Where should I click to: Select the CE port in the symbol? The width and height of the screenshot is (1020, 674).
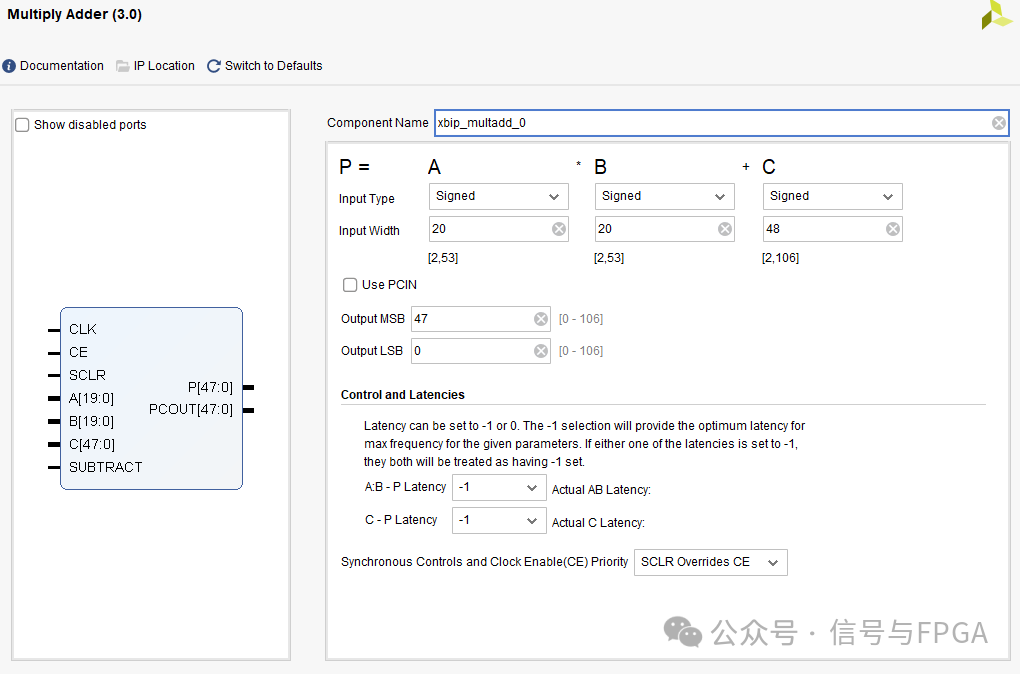[x=78, y=352]
